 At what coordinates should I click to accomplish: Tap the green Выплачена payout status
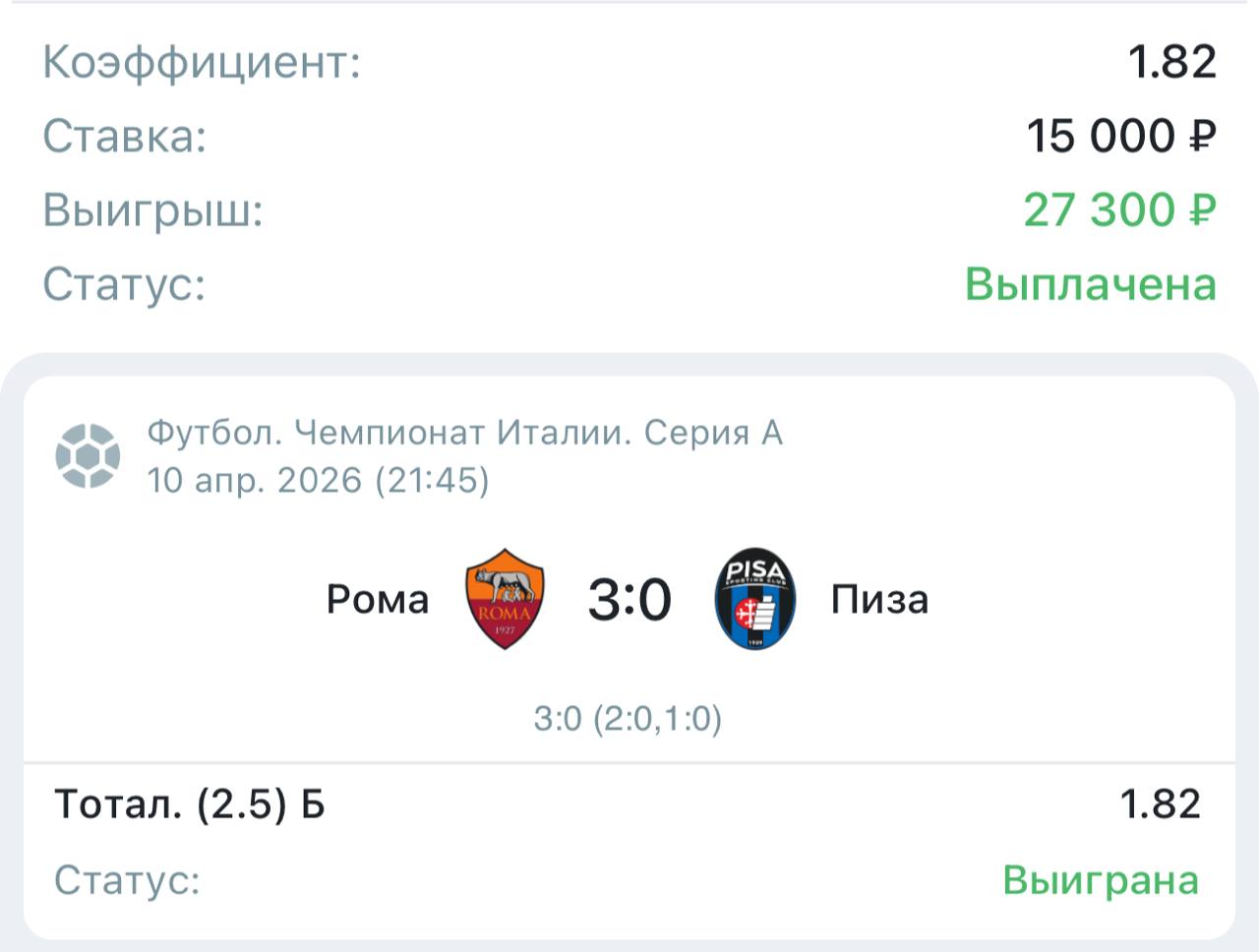[1091, 284]
